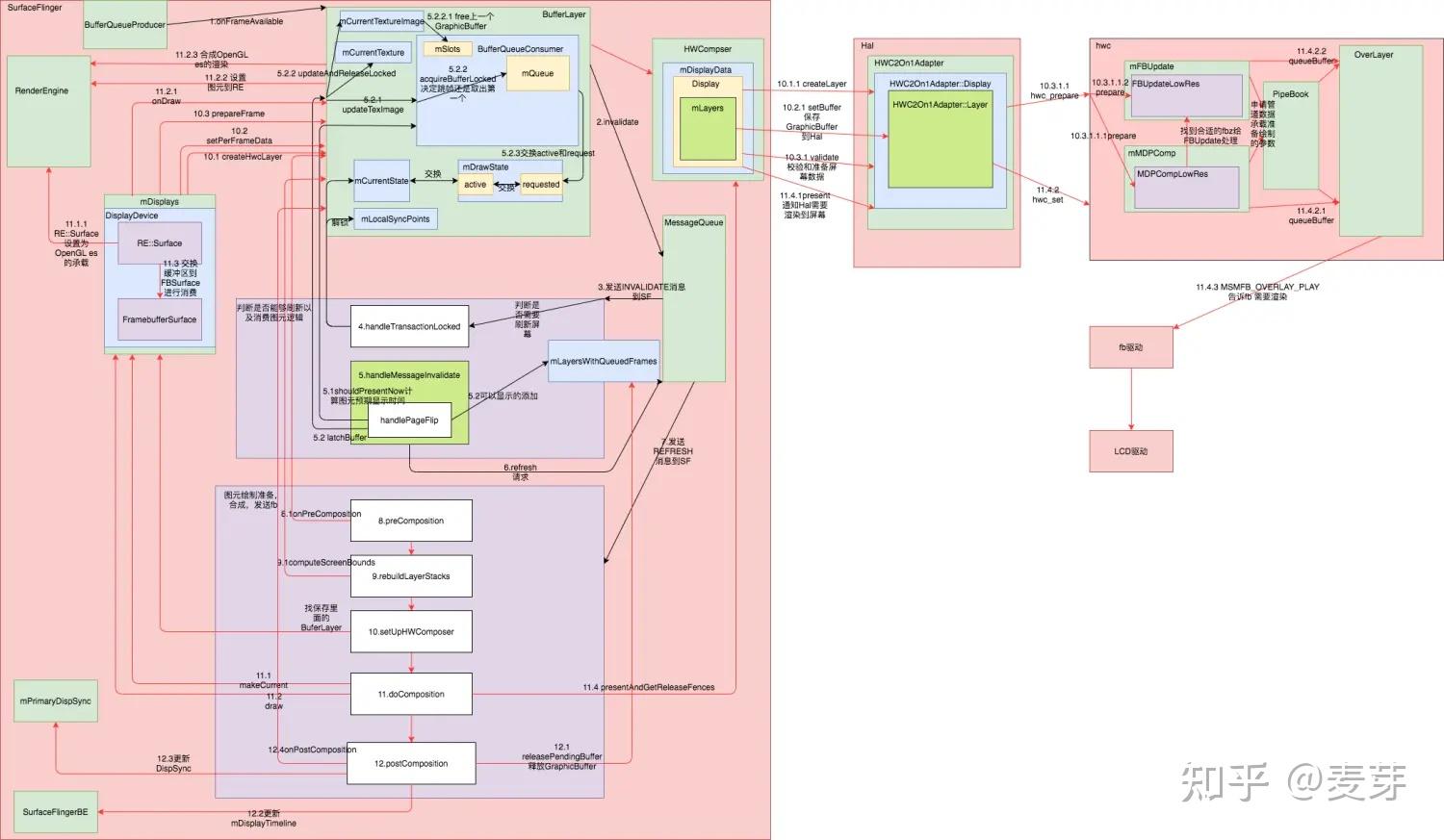The image size is (1444, 840).
Task: Select the 10.setUpHWComposer step
Action: (x=411, y=632)
